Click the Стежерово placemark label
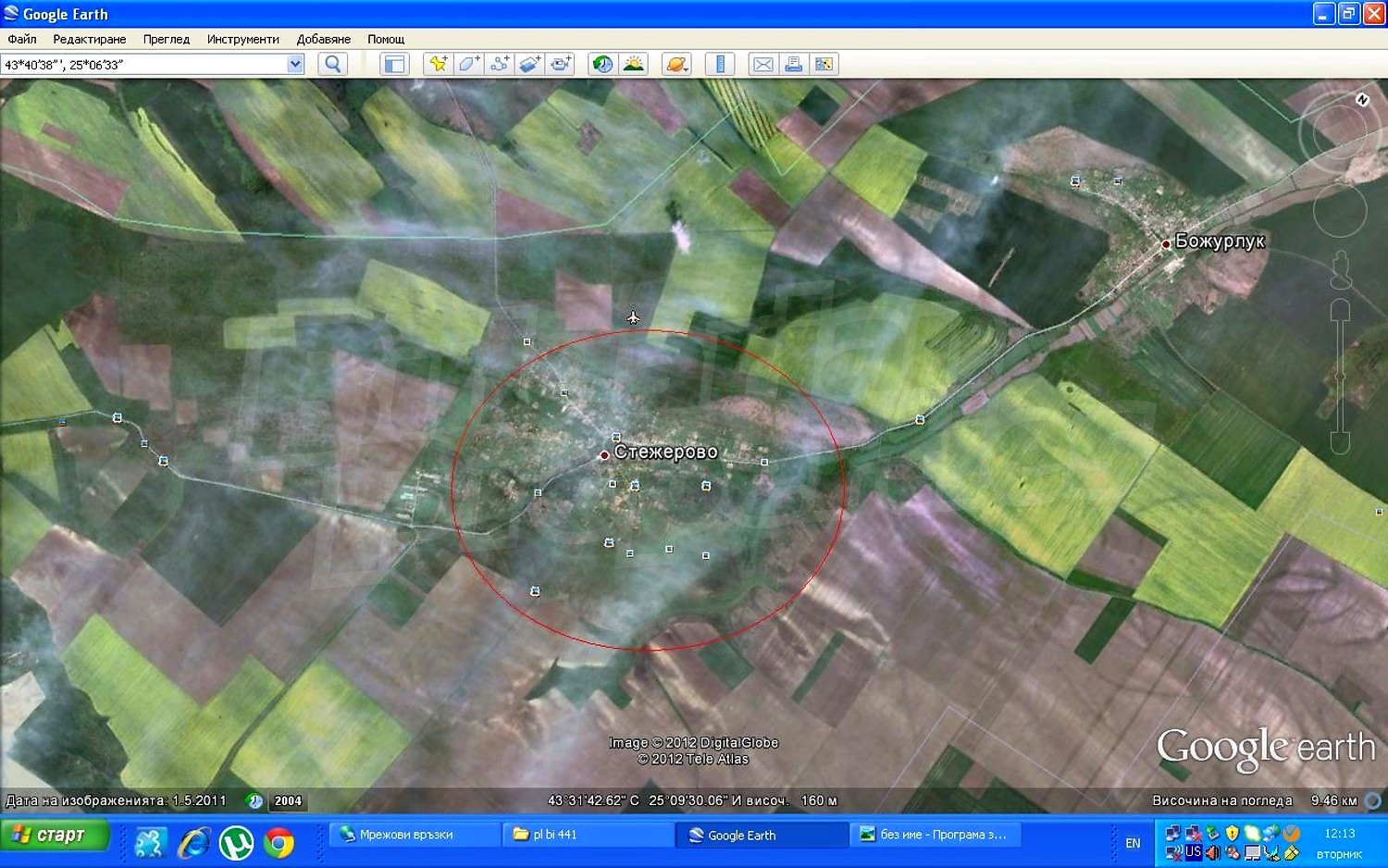The image size is (1388, 868). 665,452
